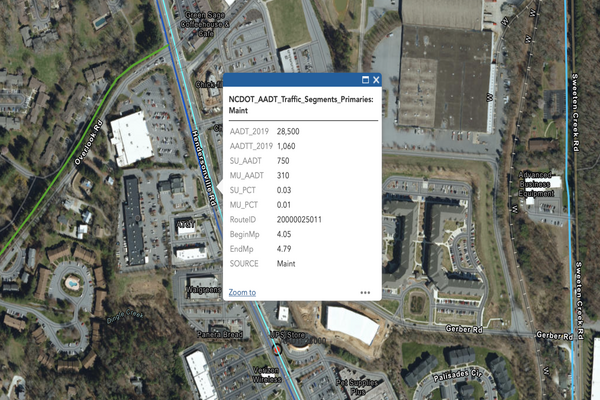Click the AADT_2019 value 28,500
Viewport: 600px width, 400px height.
click(288, 131)
